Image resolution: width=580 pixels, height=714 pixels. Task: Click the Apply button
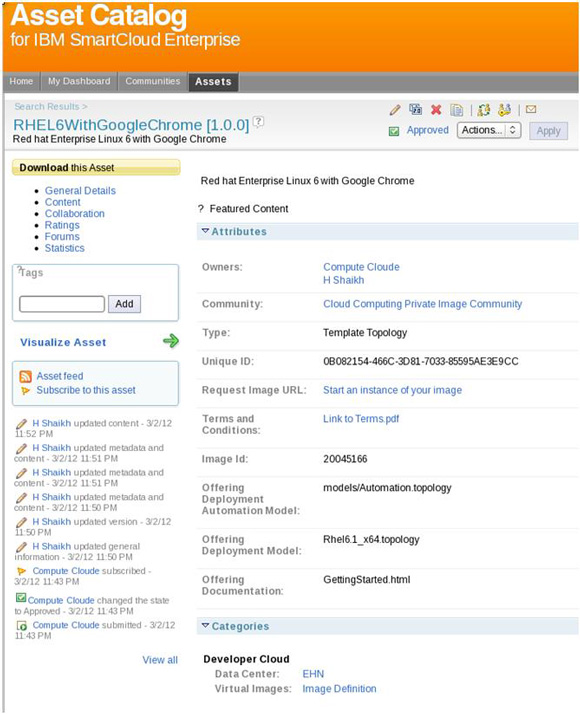[548, 131]
